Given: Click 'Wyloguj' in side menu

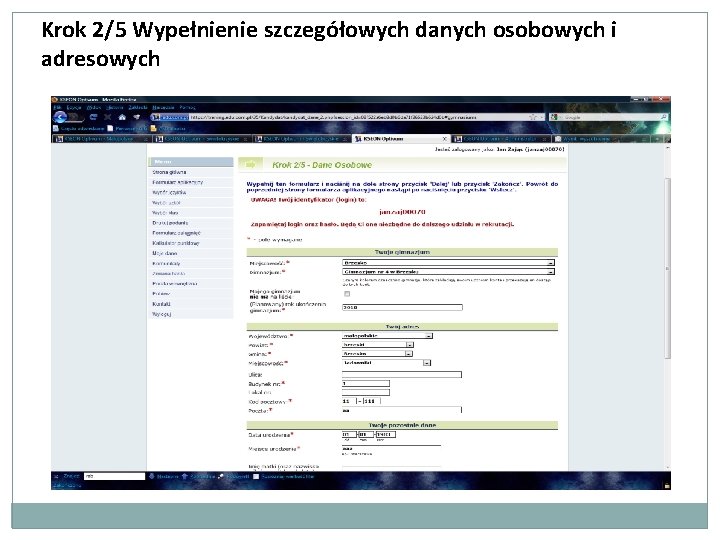Looking at the screenshot, I should [162, 314].
